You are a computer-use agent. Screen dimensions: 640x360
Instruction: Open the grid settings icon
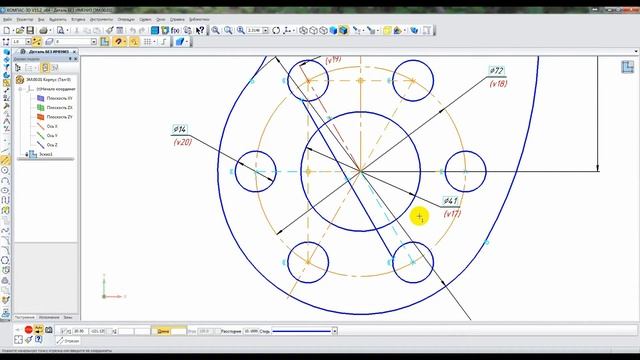[x=147, y=42]
